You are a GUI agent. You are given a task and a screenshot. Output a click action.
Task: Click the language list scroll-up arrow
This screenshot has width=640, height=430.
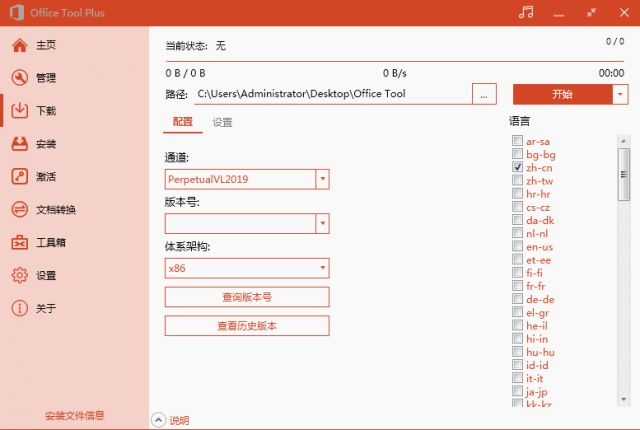(x=623, y=141)
